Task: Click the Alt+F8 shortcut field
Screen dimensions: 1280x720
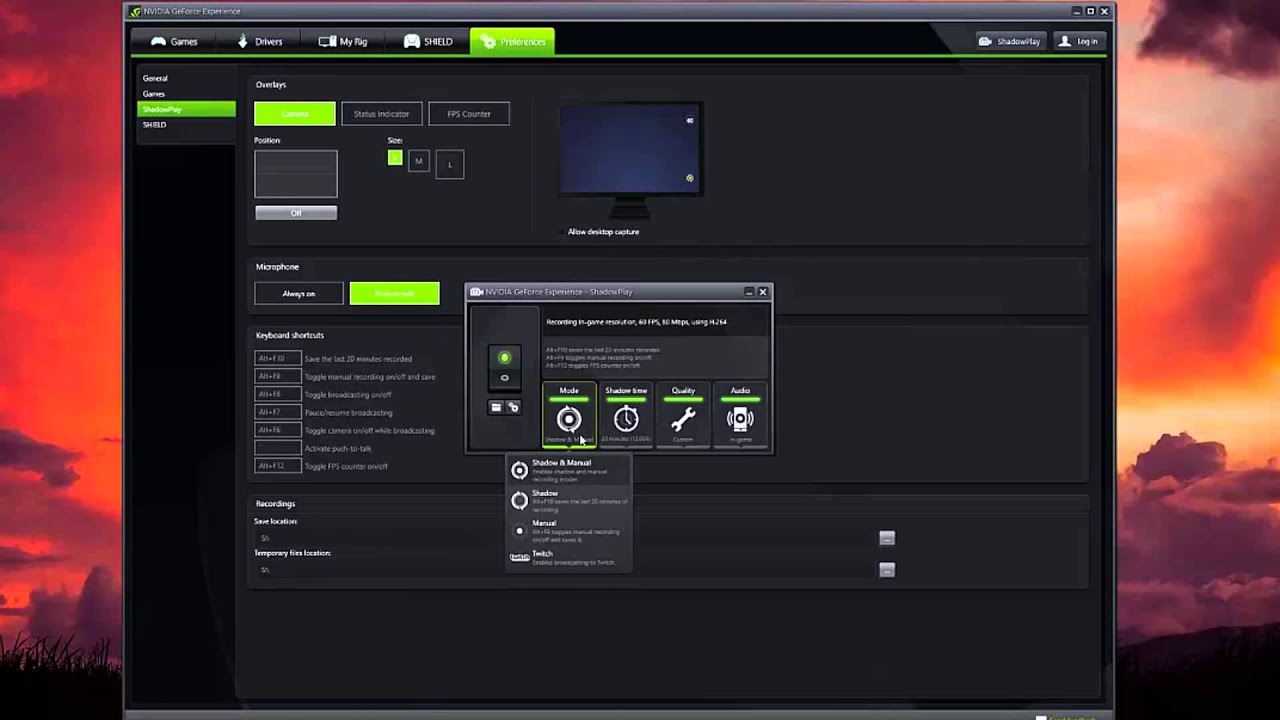Action: click(277, 395)
